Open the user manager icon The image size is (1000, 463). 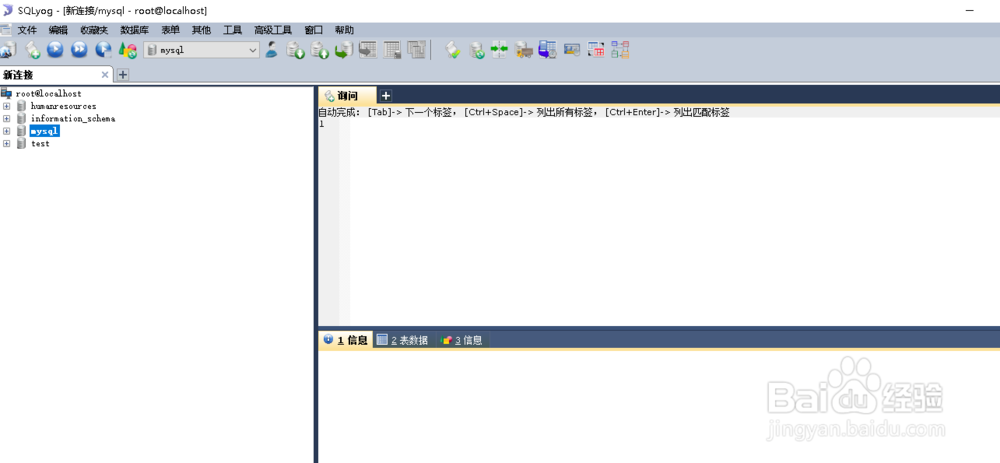(x=272, y=50)
